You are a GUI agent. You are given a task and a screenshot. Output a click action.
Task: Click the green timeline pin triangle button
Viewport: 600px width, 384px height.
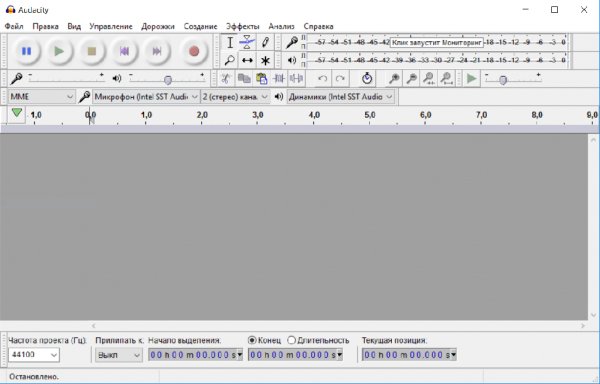(16, 113)
